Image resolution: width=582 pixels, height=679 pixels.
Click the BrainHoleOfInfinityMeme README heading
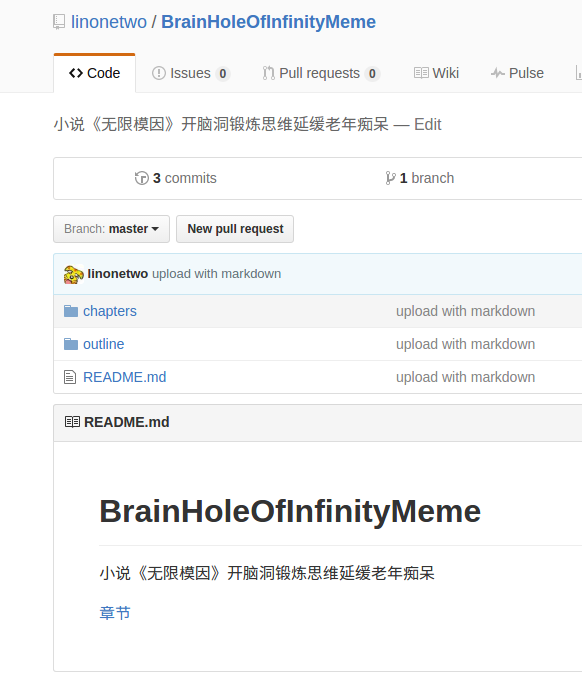[x=290, y=511]
